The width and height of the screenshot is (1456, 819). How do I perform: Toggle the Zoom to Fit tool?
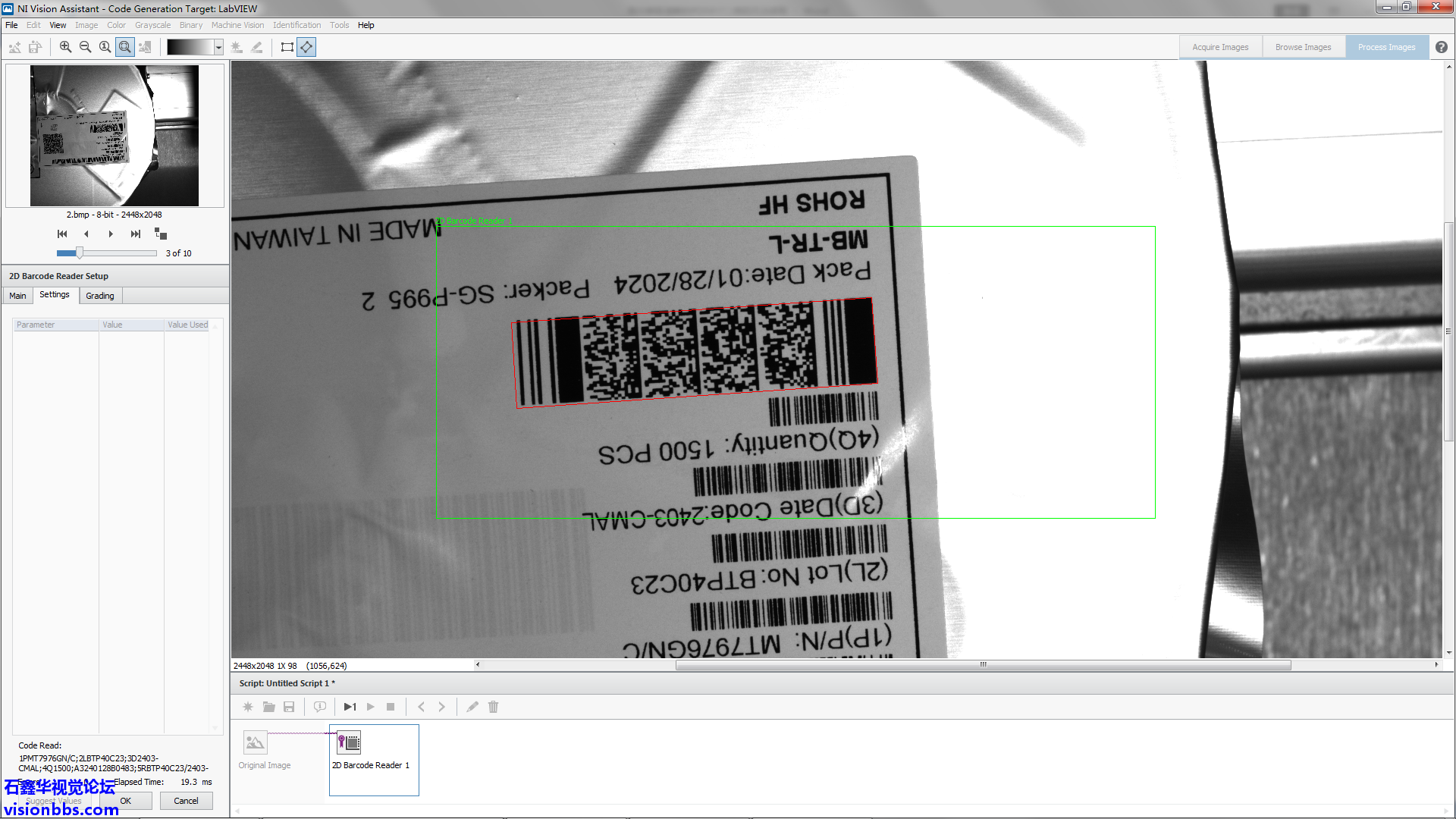pos(125,47)
